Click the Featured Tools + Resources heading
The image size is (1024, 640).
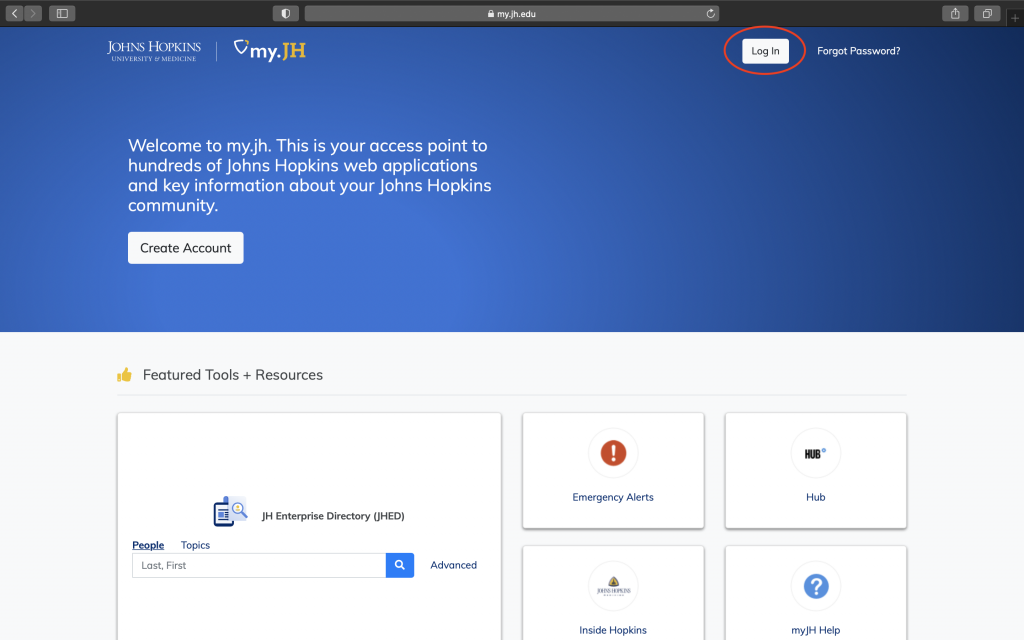[232, 375]
